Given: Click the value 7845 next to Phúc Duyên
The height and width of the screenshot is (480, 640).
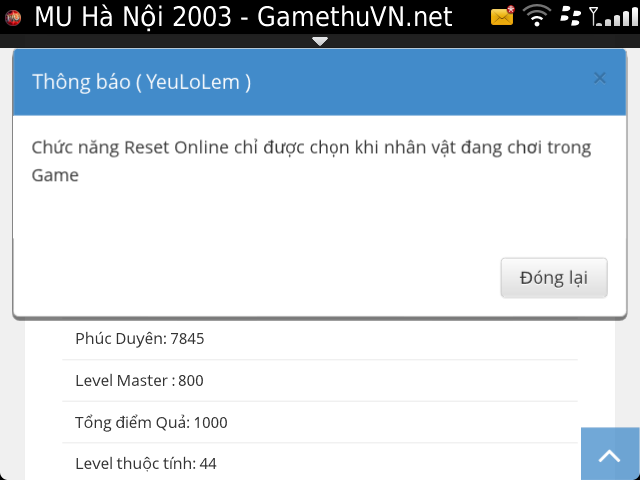Looking at the screenshot, I should 187,338.
